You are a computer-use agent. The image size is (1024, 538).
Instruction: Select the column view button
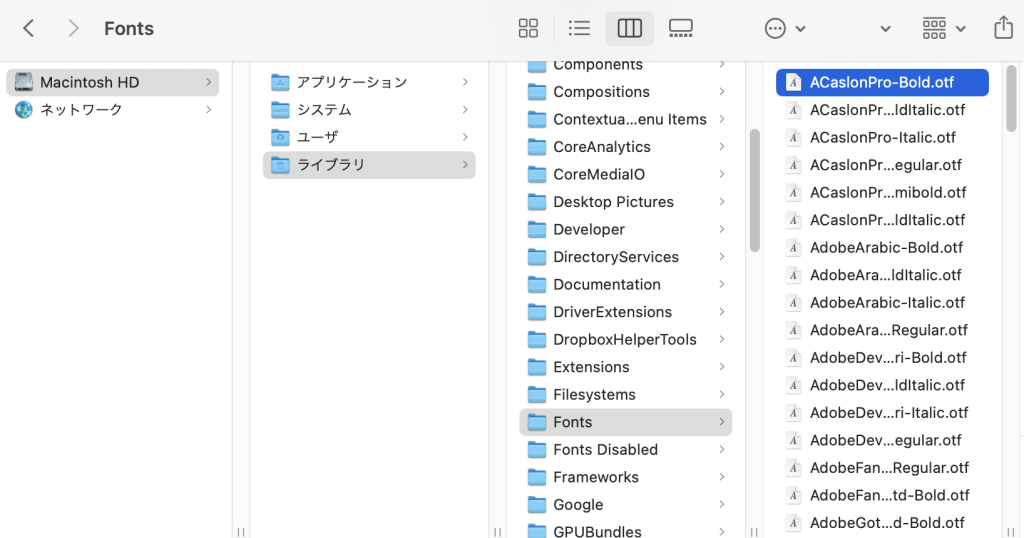pyautogui.click(x=629, y=28)
